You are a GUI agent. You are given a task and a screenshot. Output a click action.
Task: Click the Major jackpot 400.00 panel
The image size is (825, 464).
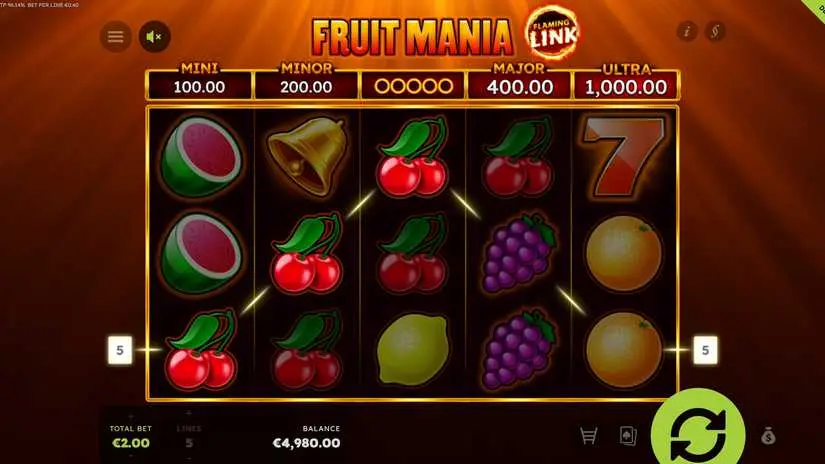pyautogui.click(x=519, y=83)
